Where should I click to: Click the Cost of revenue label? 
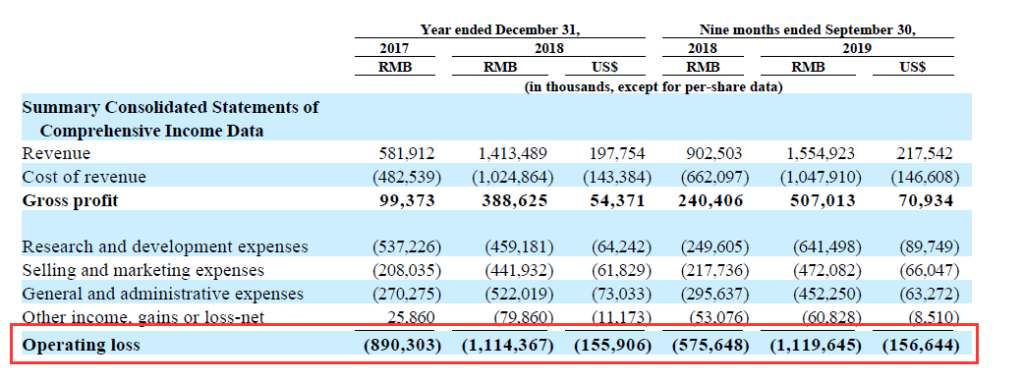pos(84,177)
